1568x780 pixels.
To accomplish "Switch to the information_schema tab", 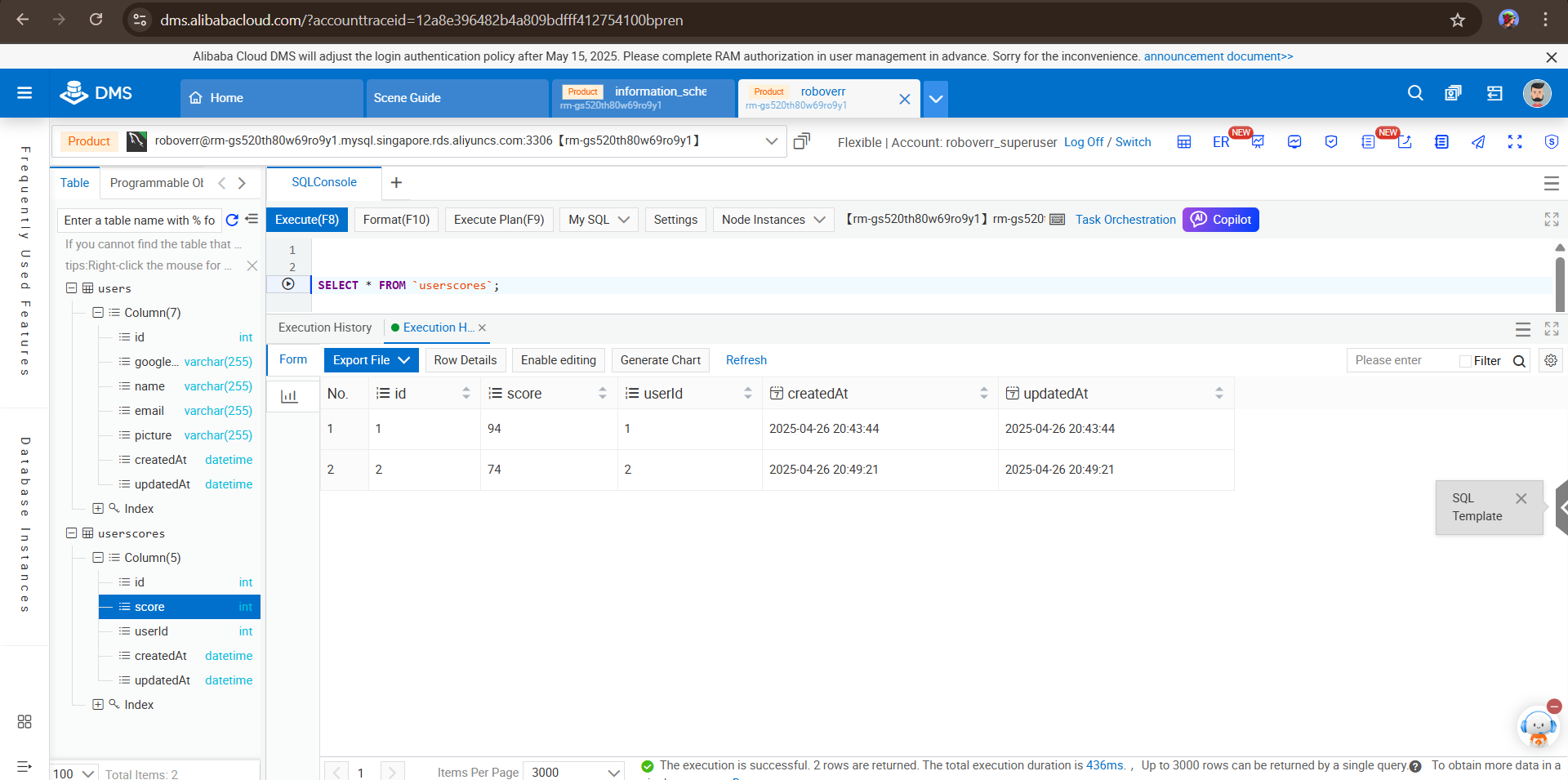I will 644,98.
